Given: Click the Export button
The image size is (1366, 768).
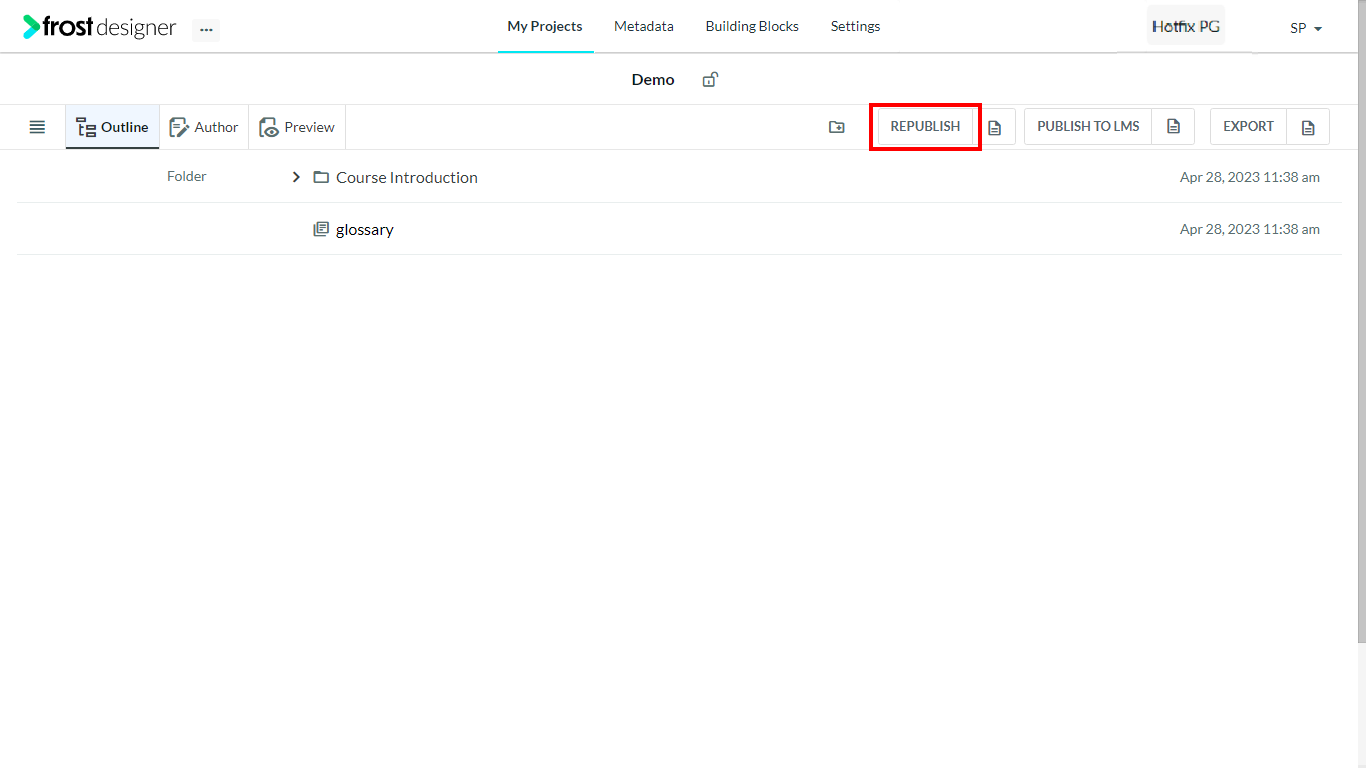Looking at the screenshot, I should 1249,127.
